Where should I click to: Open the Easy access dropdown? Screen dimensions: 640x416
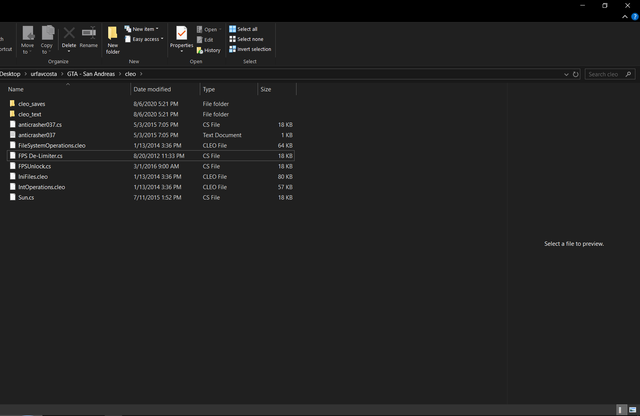(144, 39)
